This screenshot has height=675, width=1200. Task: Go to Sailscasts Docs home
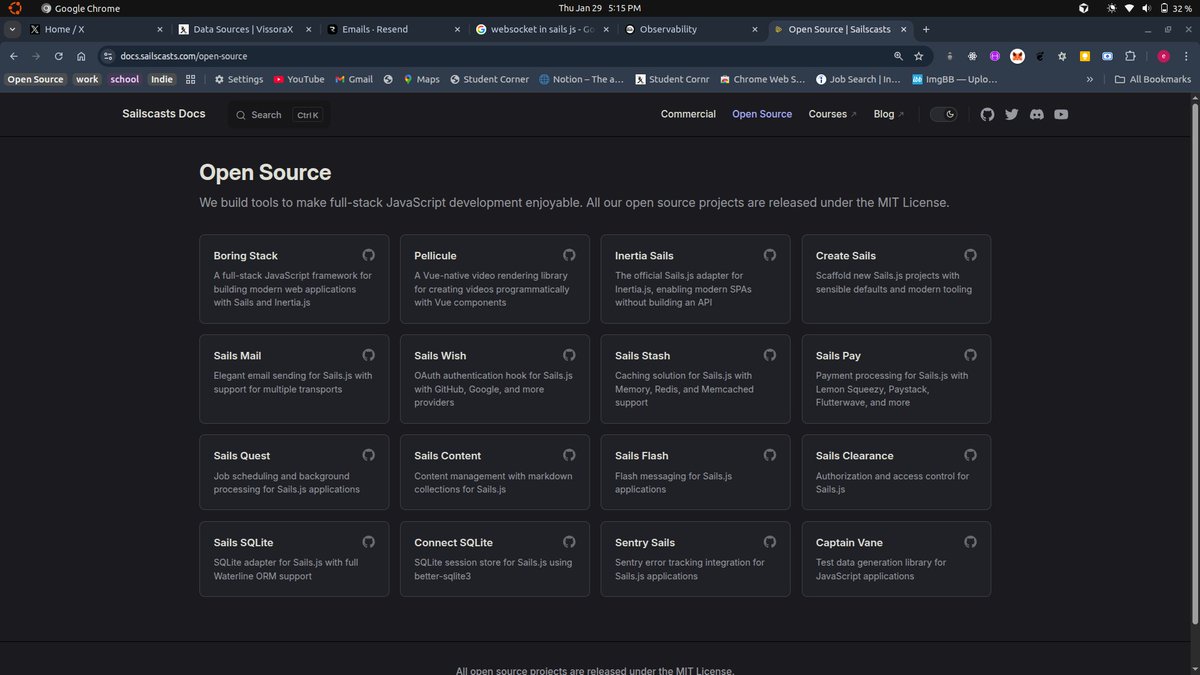(x=164, y=114)
